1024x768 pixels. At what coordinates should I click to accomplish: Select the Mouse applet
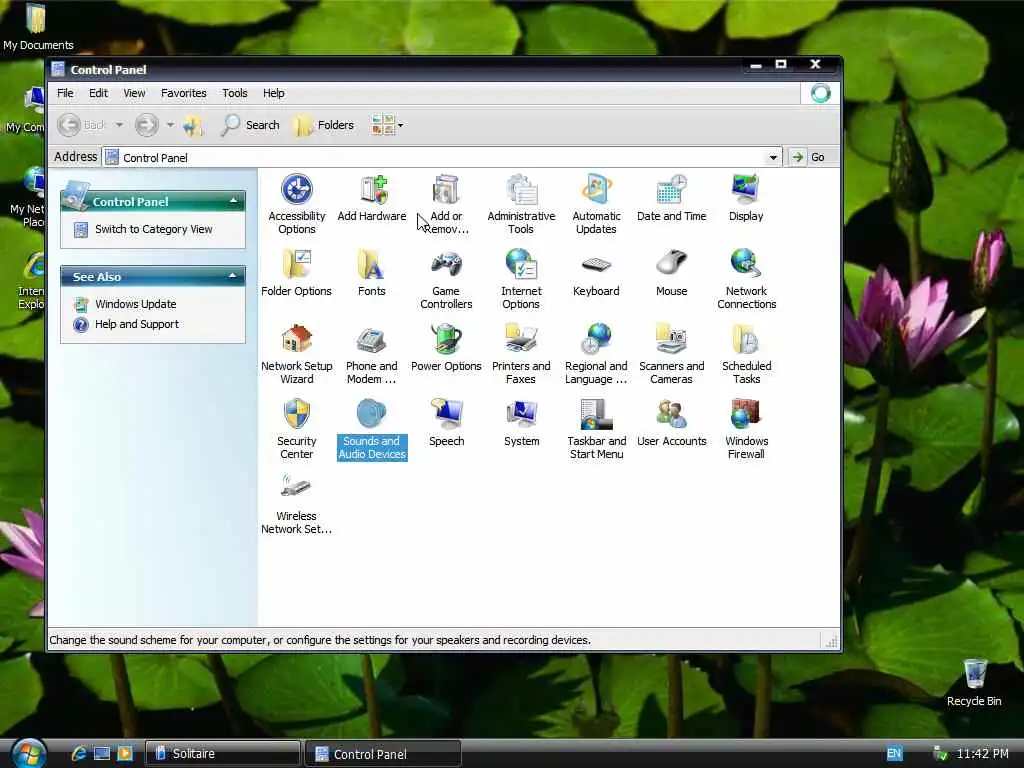click(671, 273)
